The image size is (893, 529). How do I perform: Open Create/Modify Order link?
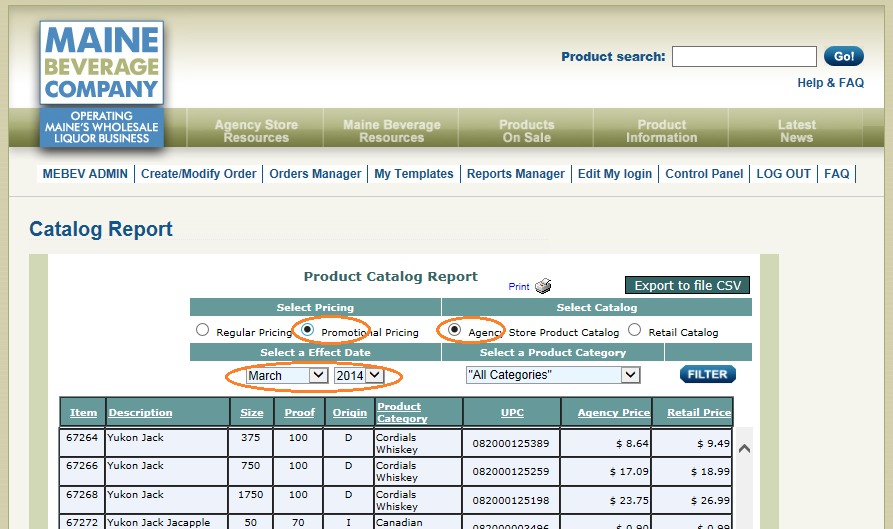pyautogui.click(x=198, y=174)
